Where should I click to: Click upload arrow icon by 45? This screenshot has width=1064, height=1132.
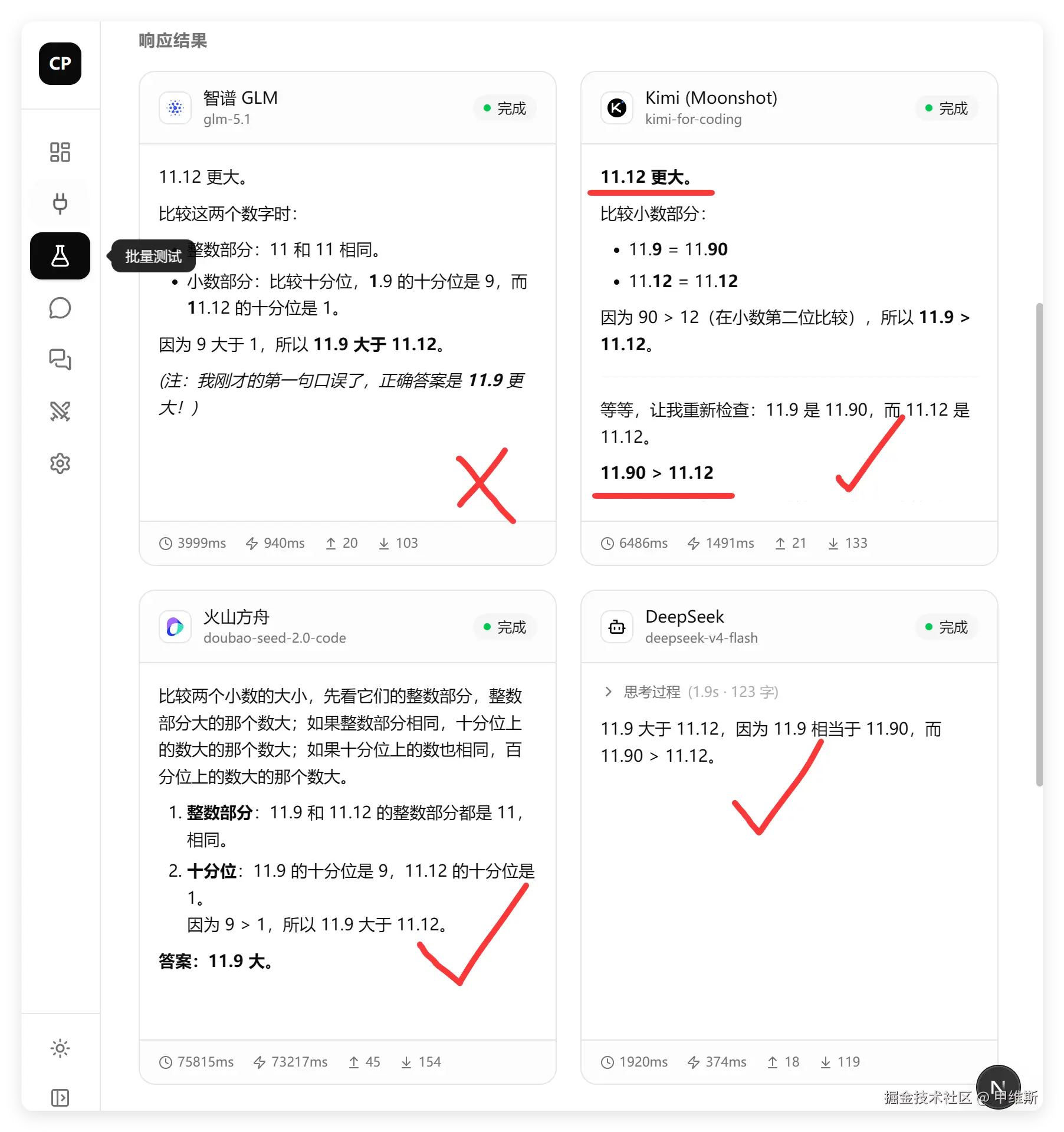(354, 1062)
